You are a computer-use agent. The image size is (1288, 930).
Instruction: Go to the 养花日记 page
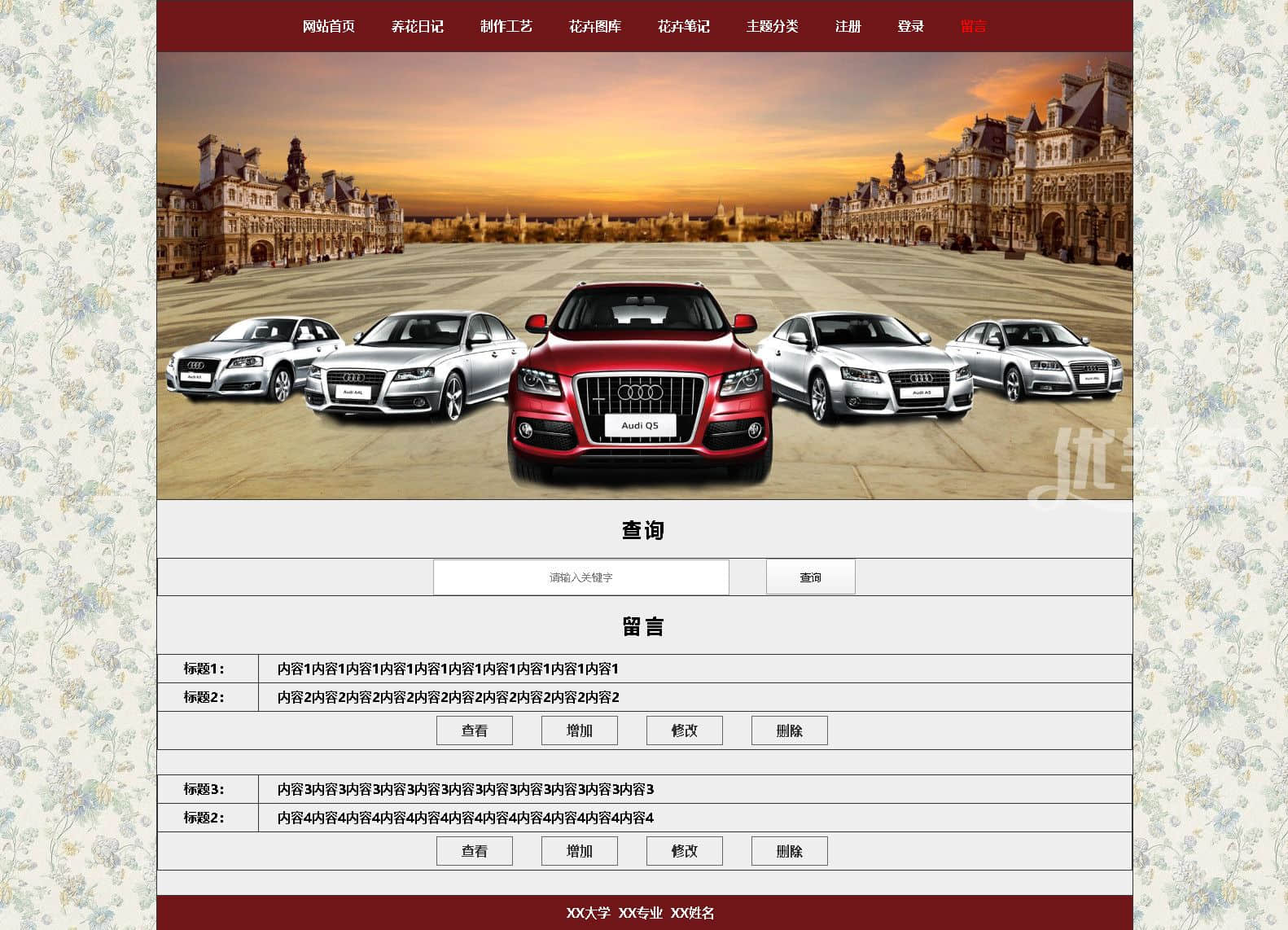417,26
